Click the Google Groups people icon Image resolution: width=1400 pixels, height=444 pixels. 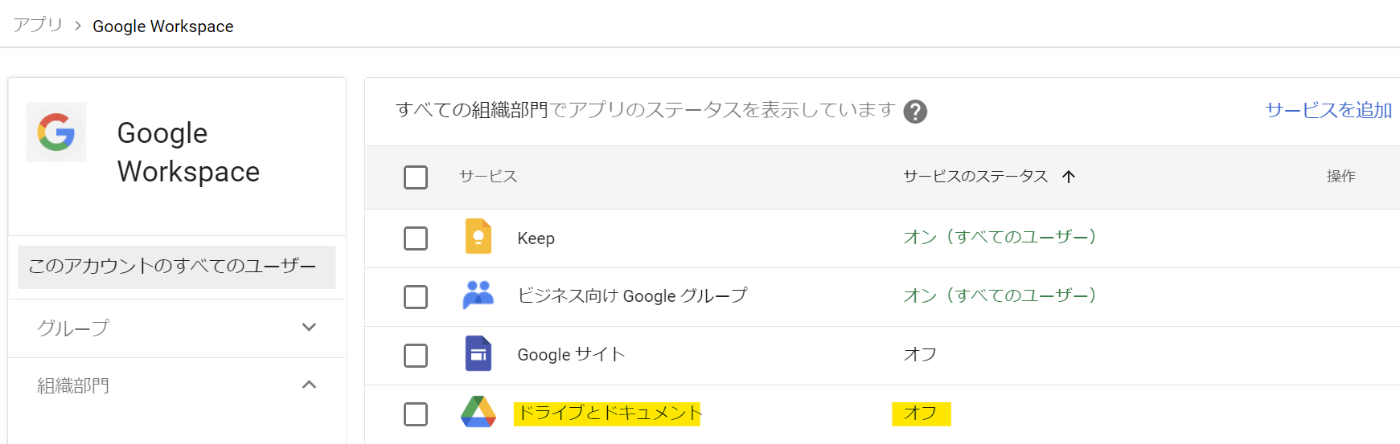(478, 295)
